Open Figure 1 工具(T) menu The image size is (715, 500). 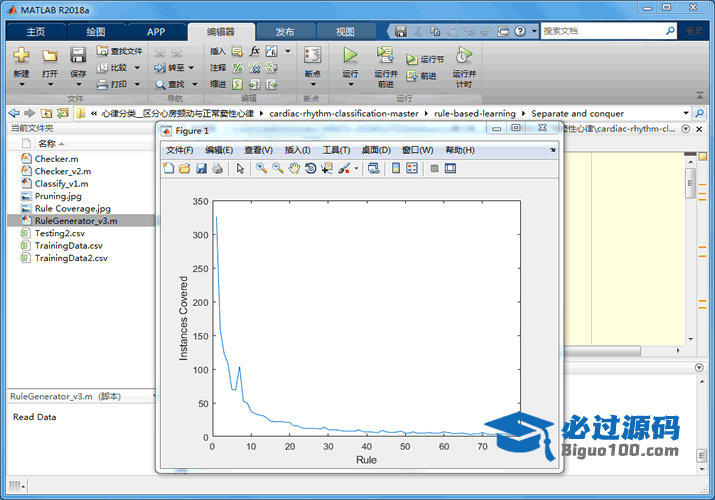click(x=337, y=150)
